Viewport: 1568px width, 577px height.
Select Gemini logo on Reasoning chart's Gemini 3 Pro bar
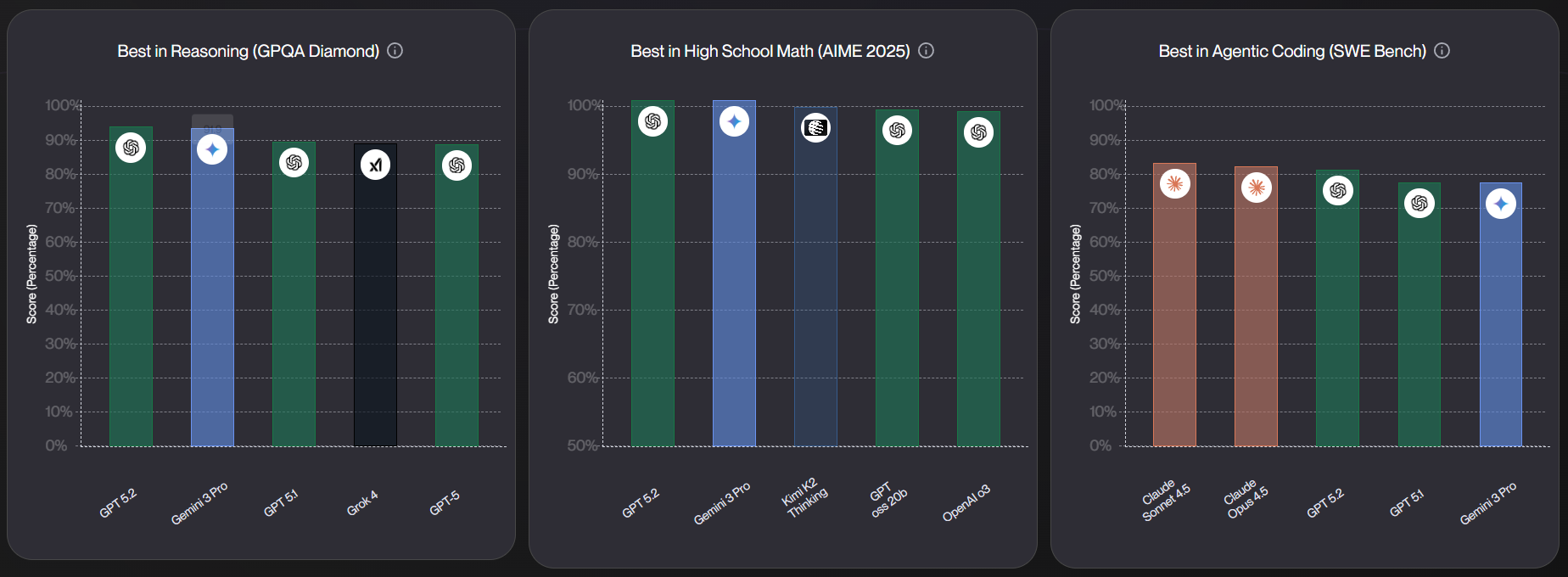tap(212, 150)
